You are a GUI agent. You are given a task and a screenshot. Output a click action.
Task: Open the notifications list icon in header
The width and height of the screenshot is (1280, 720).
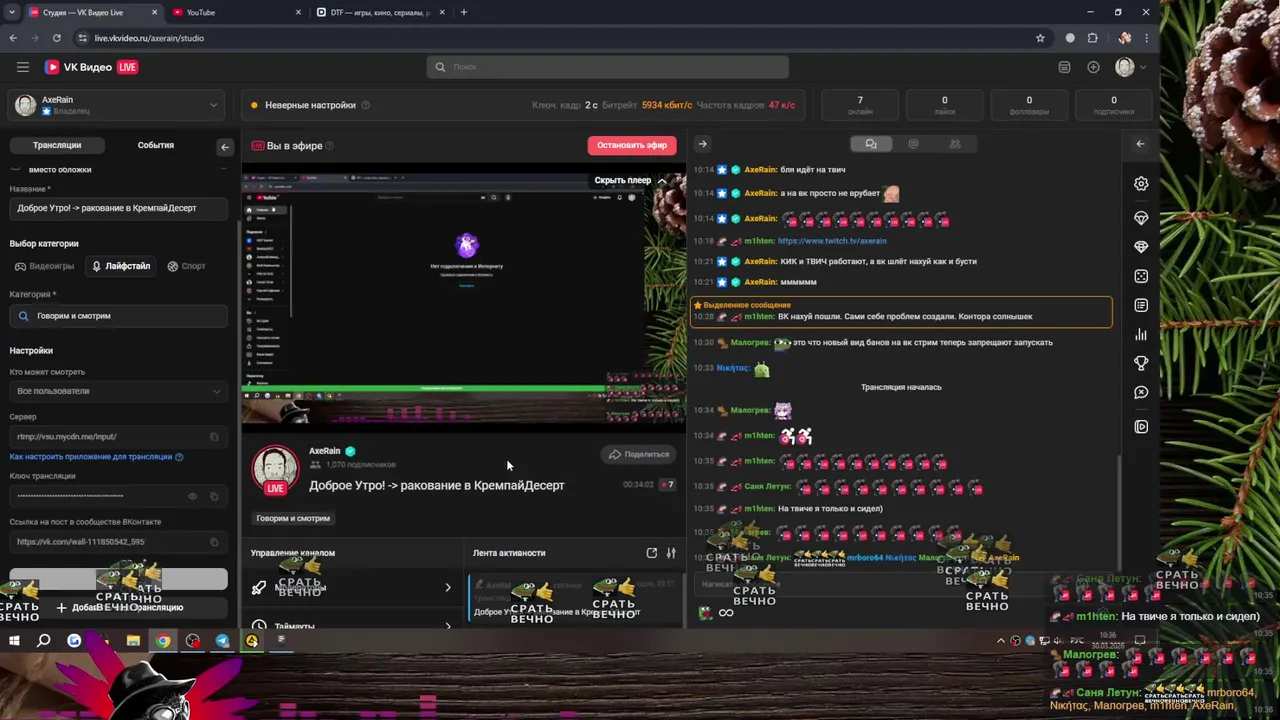tap(1064, 67)
